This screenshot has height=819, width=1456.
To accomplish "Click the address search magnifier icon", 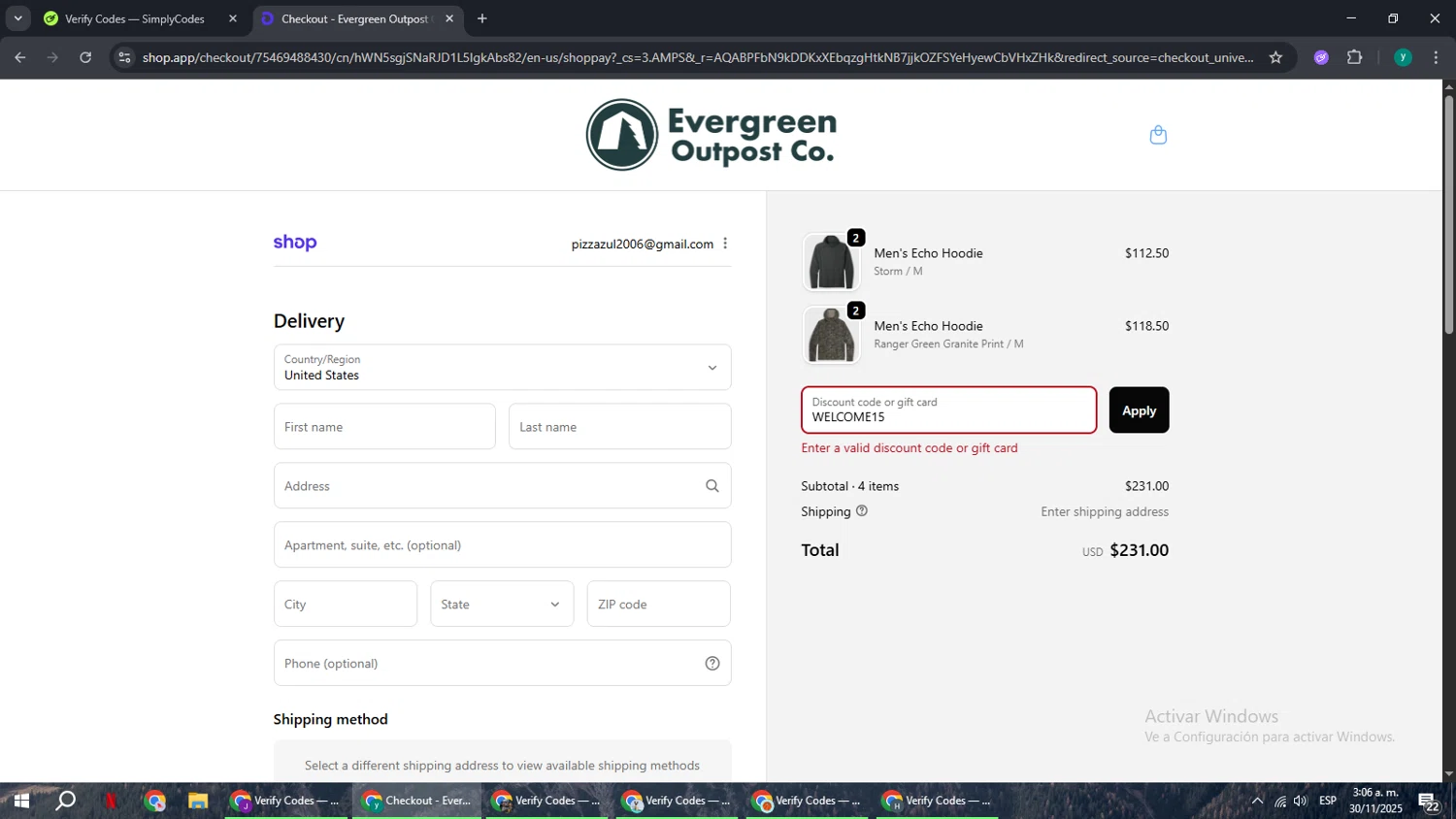I will coord(712,486).
